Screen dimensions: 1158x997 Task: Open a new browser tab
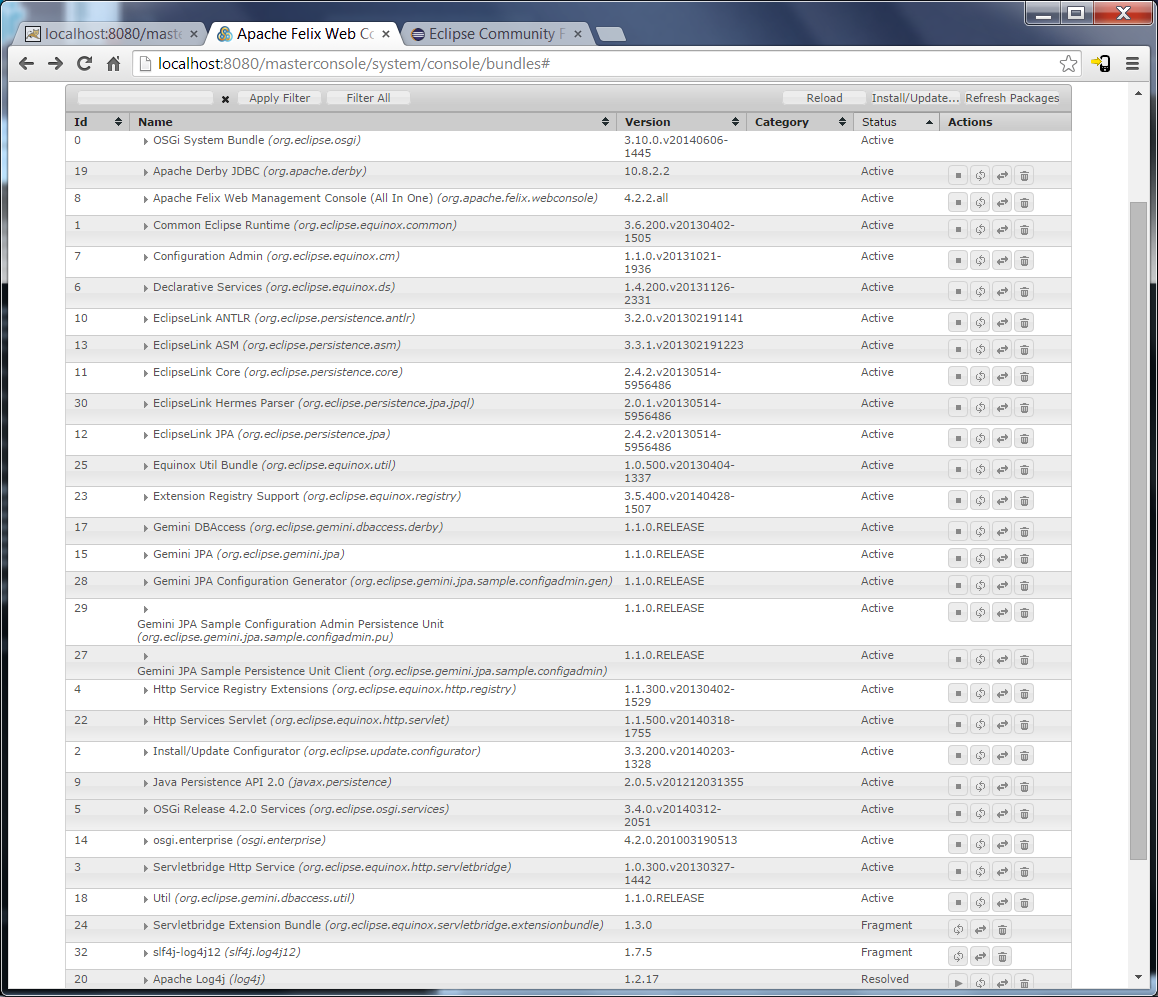(x=611, y=34)
